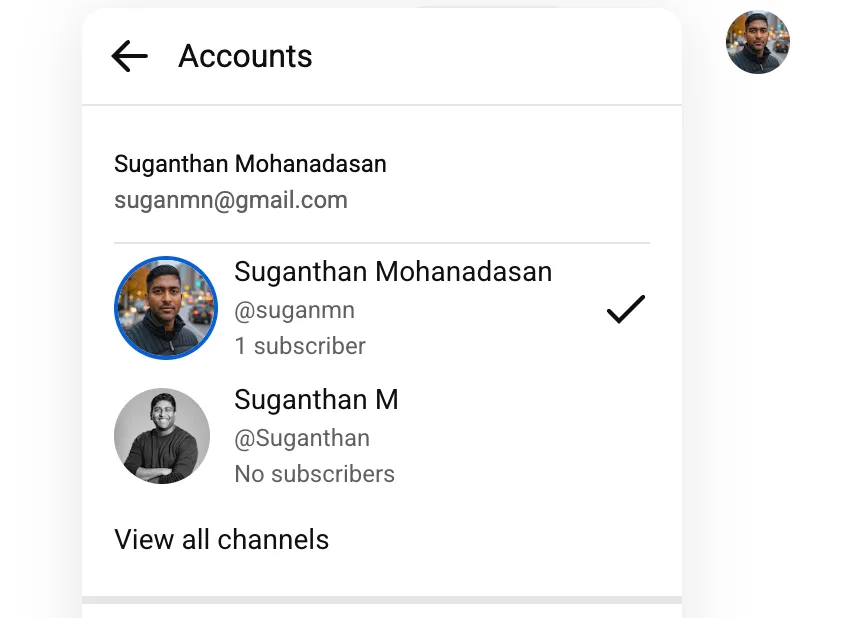850x618 pixels.
Task: Click empty space right of "No subscribers"
Action: tap(520, 474)
